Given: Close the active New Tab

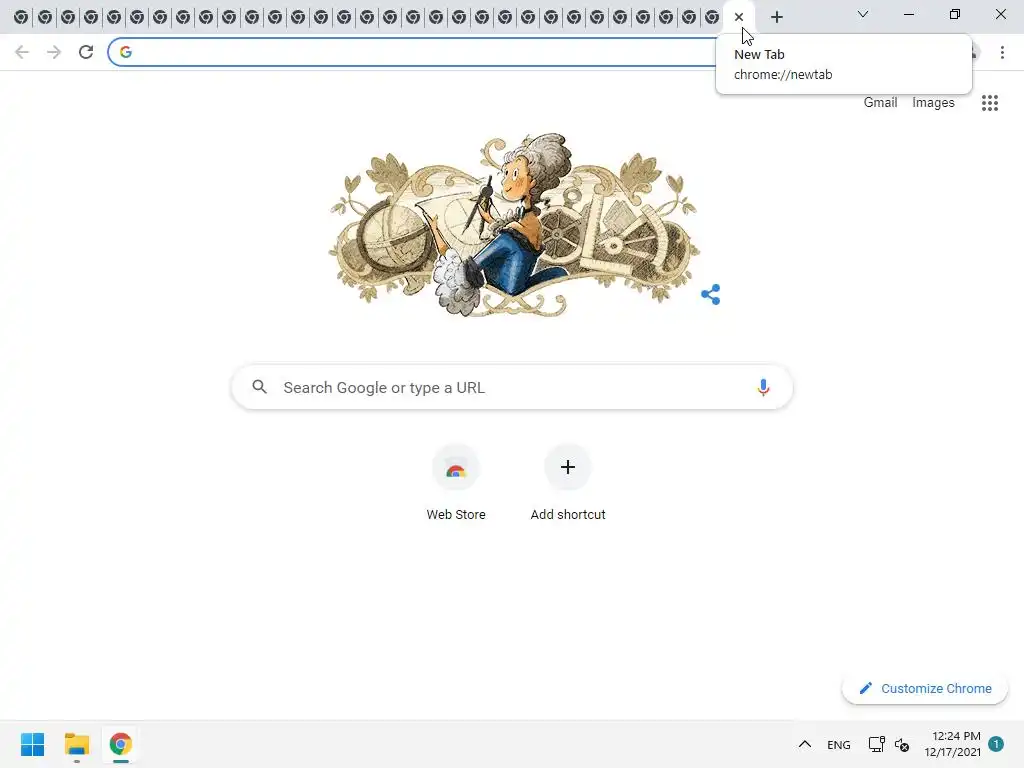Looking at the screenshot, I should (x=739, y=17).
